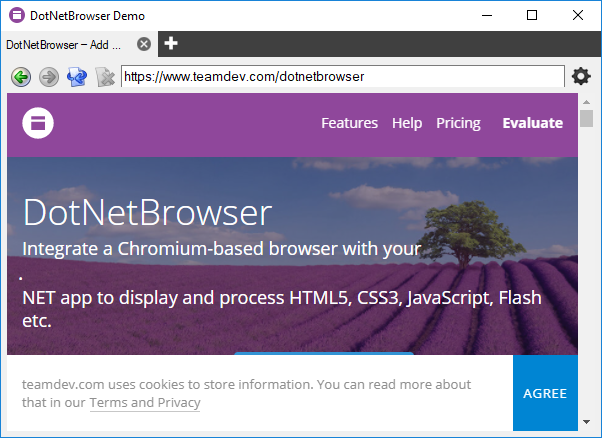602x438 pixels.
Task: Click the DotNetBrowser hero heading
Action: [x=148, y=212]
